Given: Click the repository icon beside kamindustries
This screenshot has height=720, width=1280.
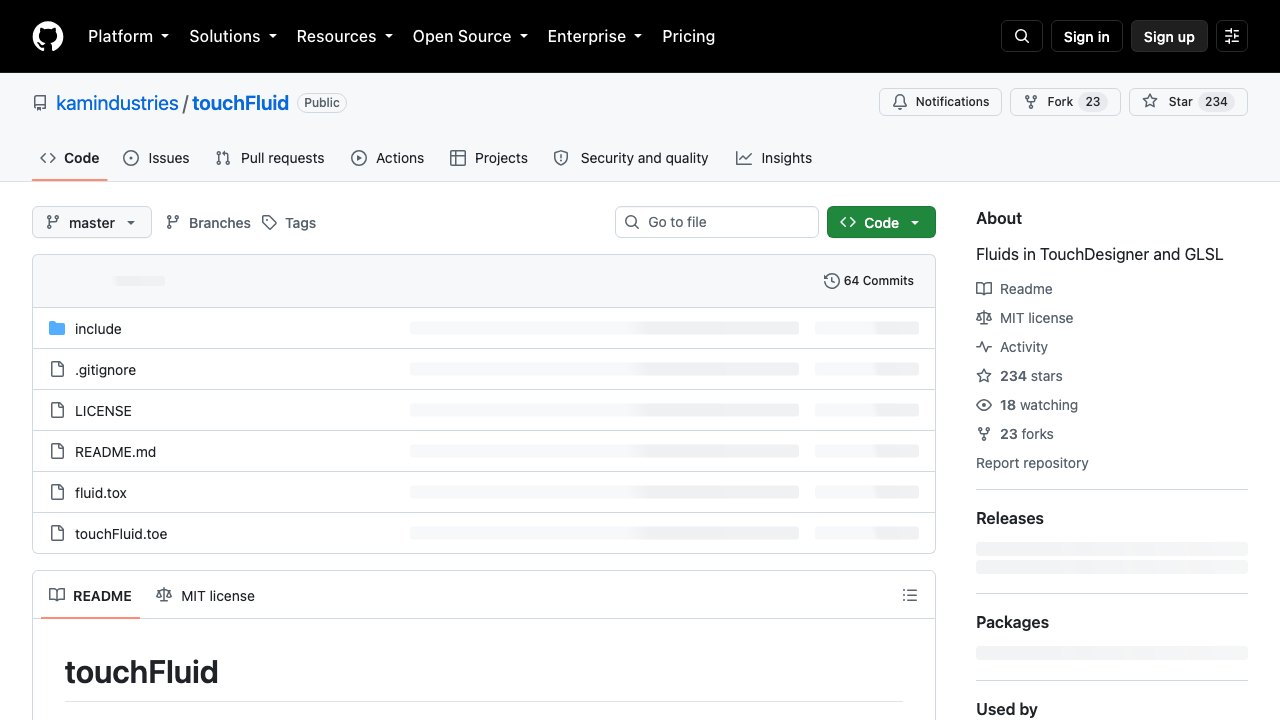Looking at the screenshot, I should 40,103.
